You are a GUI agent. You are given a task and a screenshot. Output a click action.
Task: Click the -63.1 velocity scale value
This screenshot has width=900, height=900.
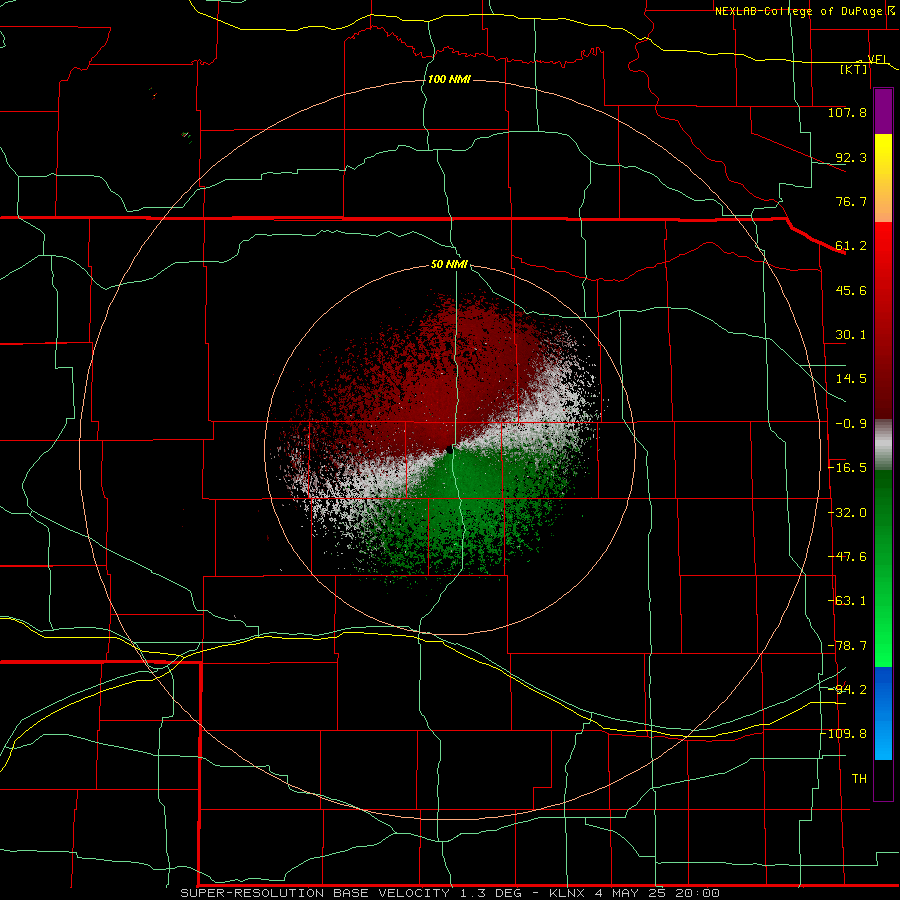coord(847,601)
